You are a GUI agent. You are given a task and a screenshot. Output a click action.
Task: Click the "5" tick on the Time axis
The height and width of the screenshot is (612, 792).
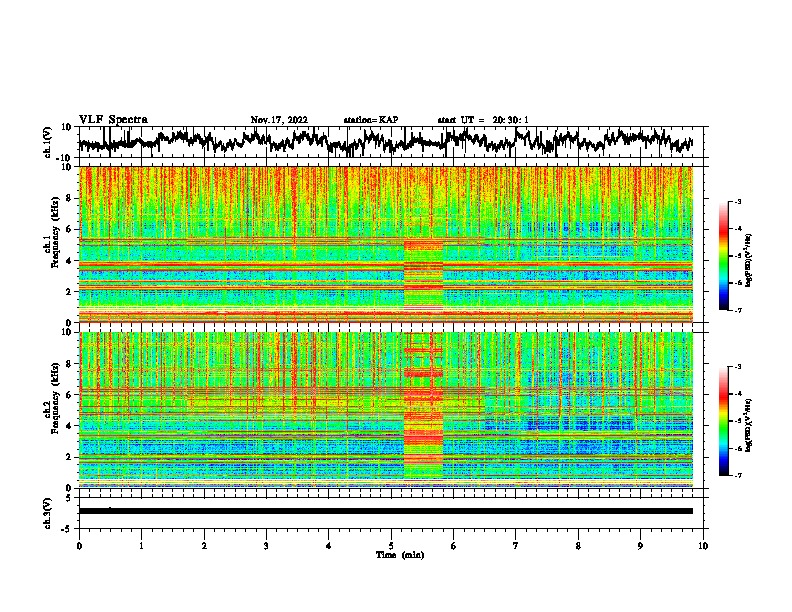pyautogui.click(x=391, y=546)
